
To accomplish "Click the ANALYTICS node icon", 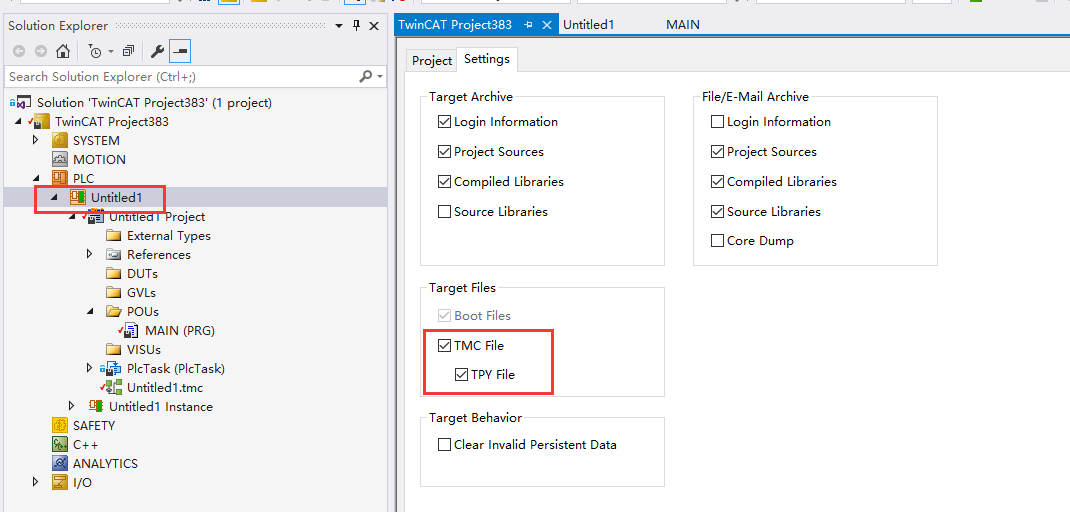I will tap(60, 464).
